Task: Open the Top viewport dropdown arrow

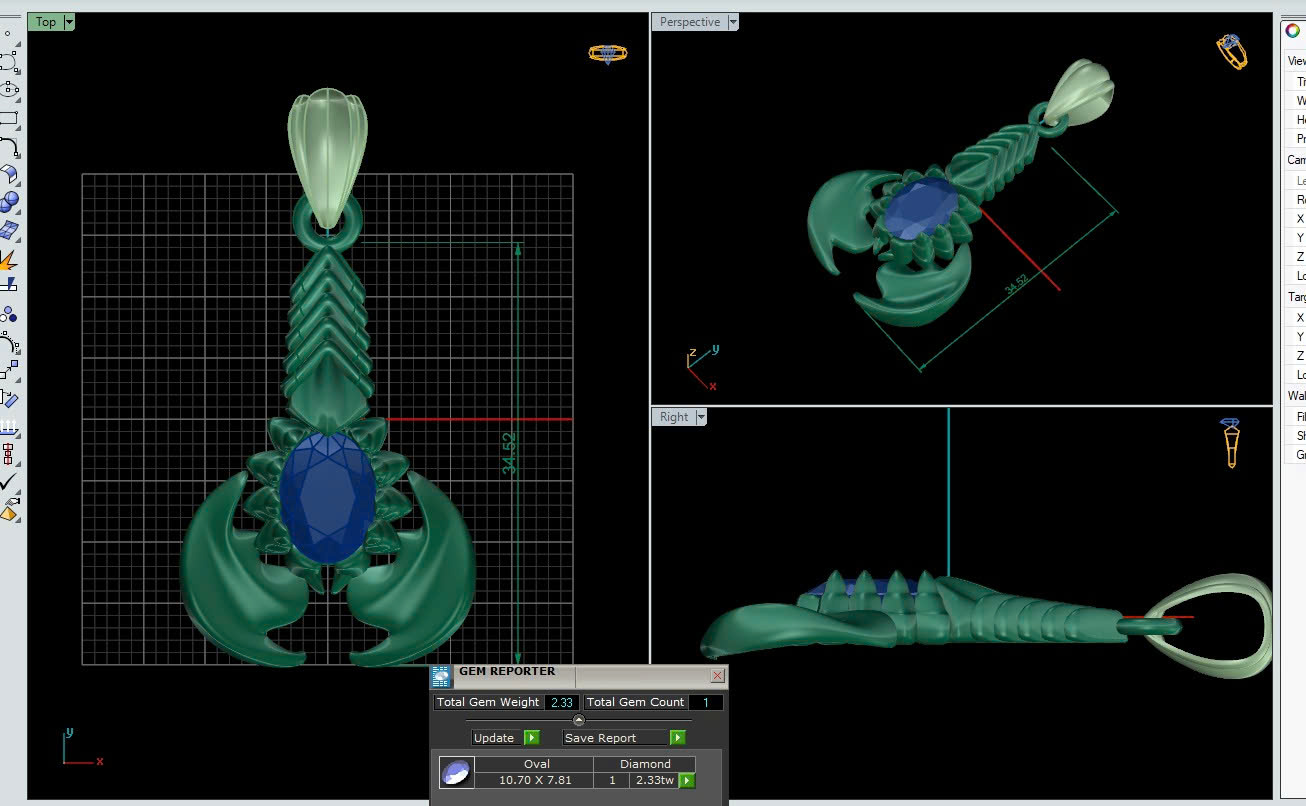Action: pos(69,22)
